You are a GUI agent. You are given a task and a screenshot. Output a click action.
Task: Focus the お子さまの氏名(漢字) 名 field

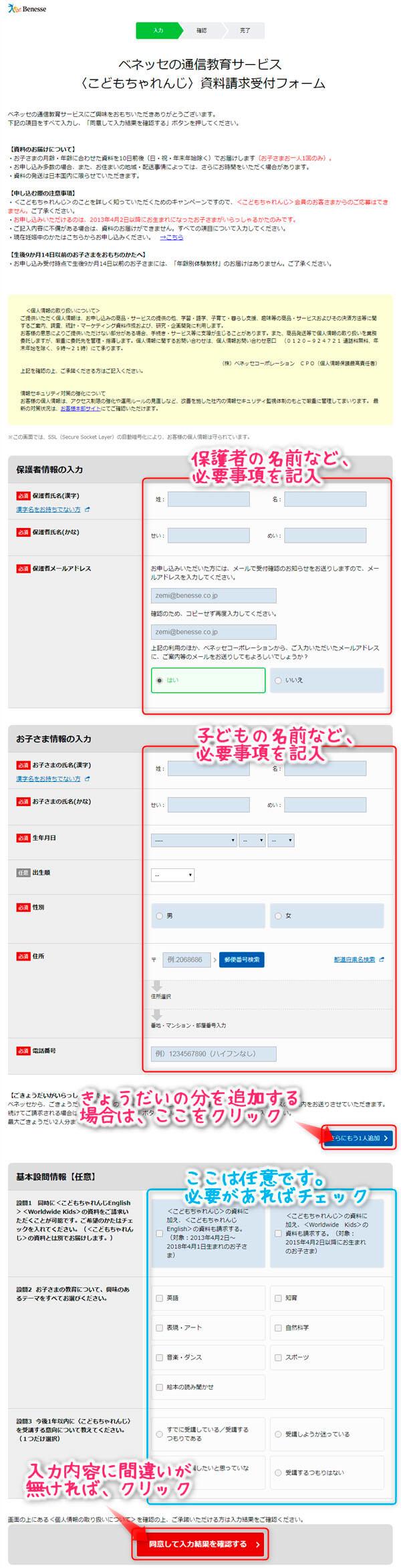pos(325,768)
